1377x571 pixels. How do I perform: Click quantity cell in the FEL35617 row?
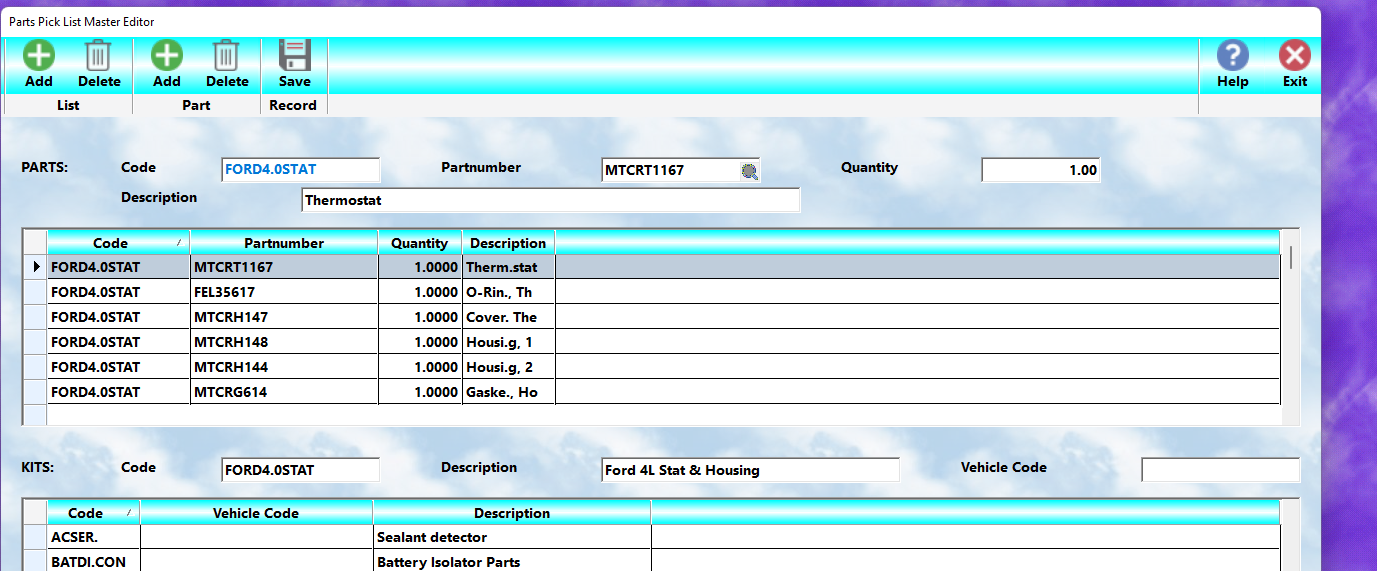coord(420,292)
